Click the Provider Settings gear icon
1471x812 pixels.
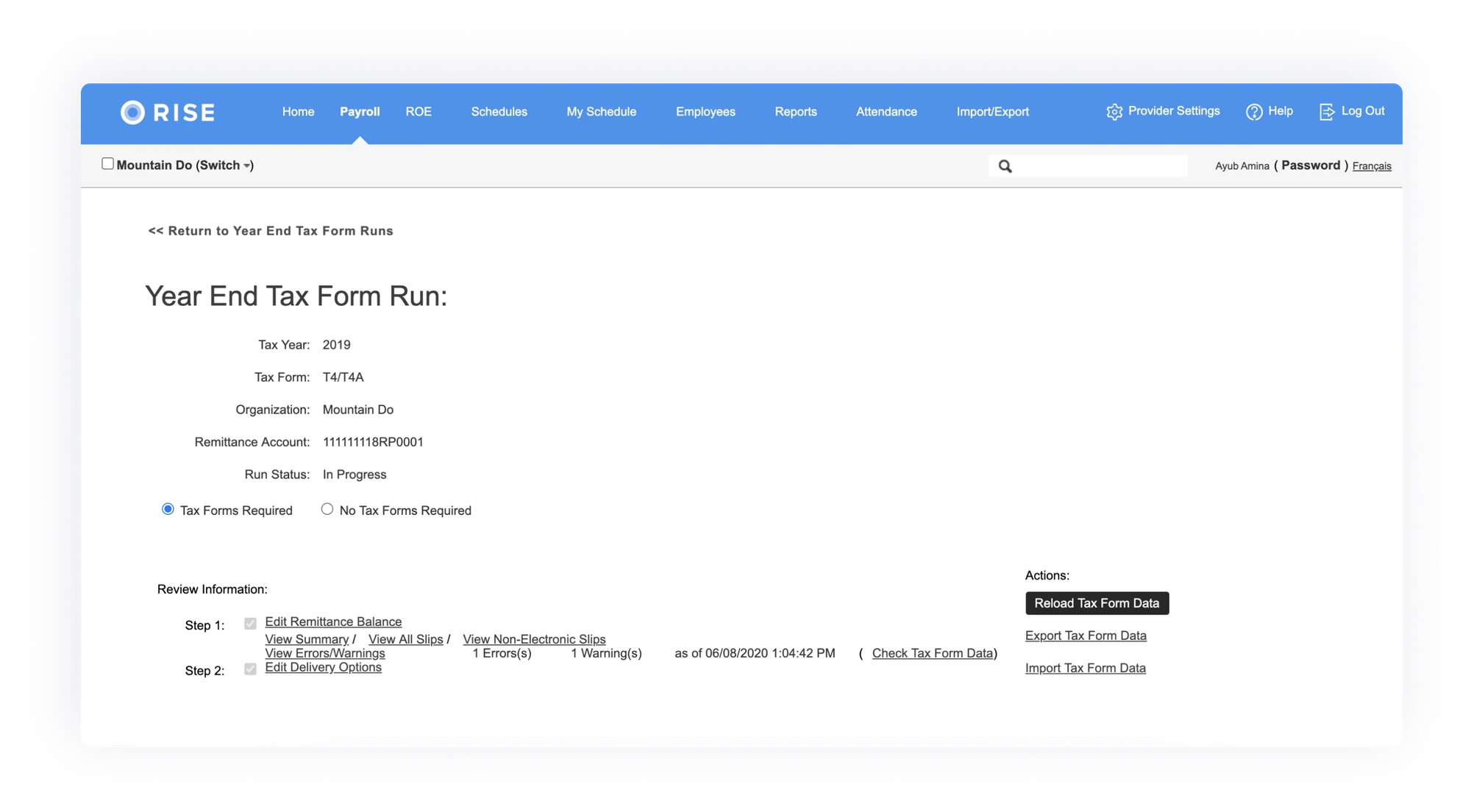coord(1114,112)
